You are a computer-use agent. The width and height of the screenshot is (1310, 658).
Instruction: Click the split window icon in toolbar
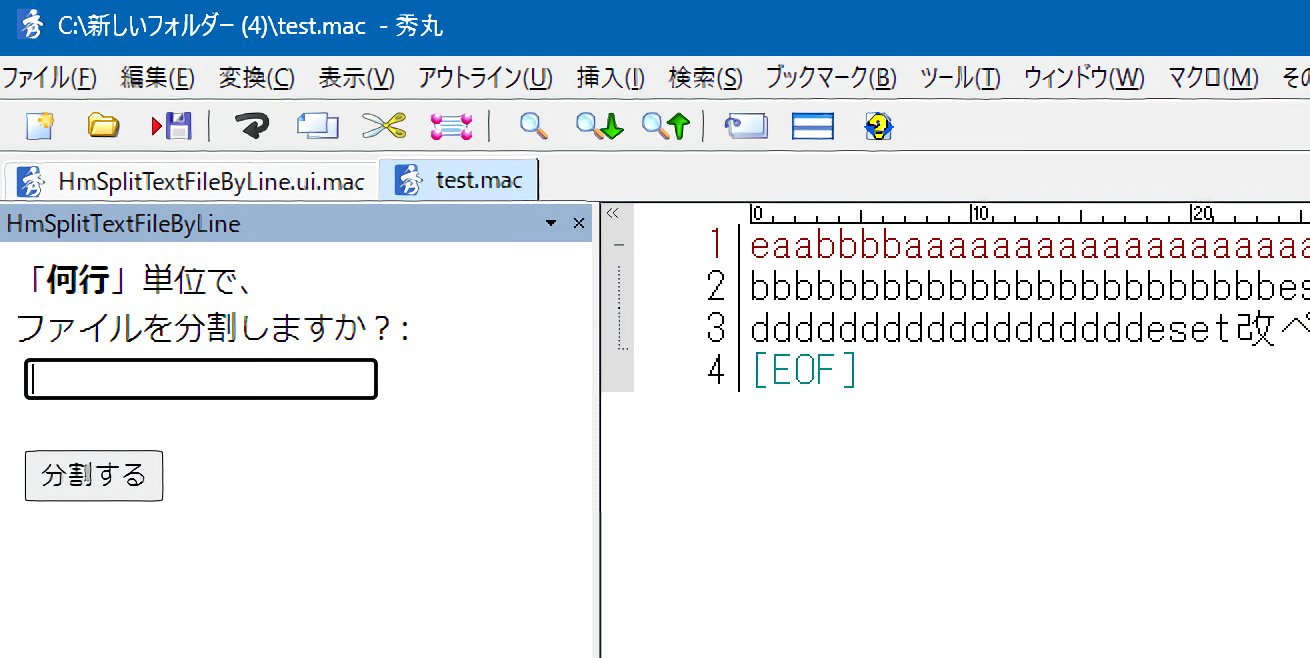(x=812, y=126)
